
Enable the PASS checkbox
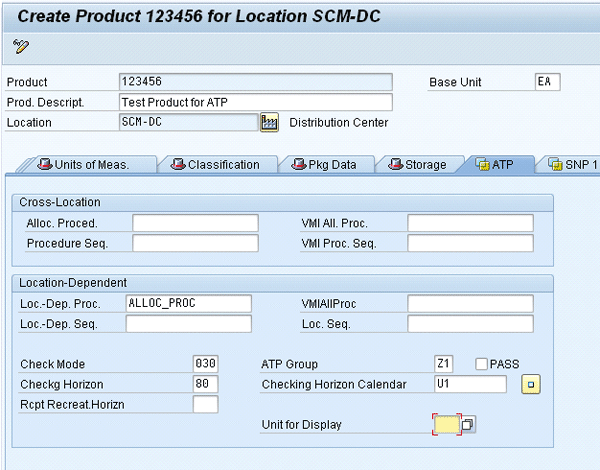482,364
